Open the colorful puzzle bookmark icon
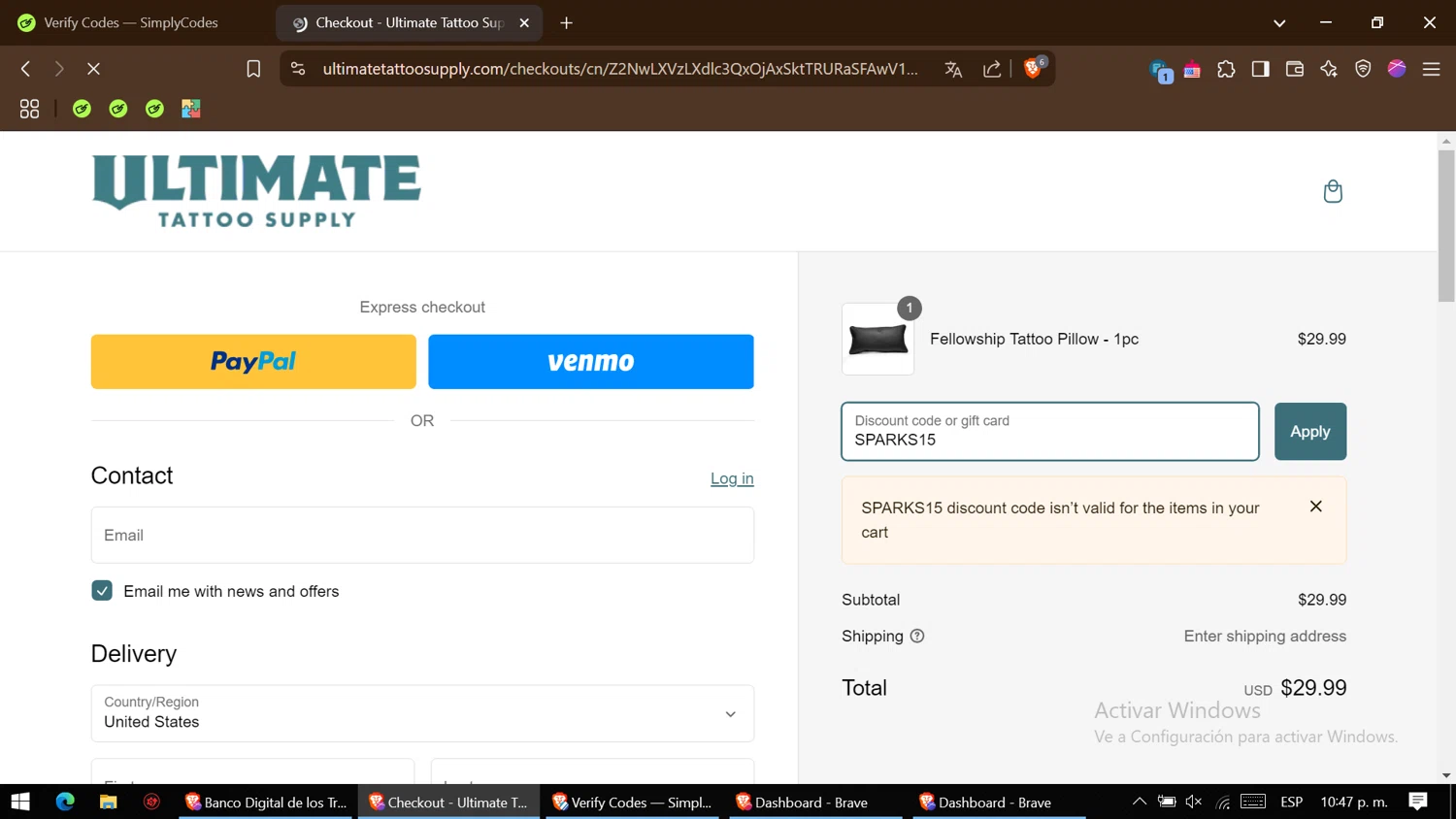The height and width of the screenshot is (819, 1456). (191, 109)
